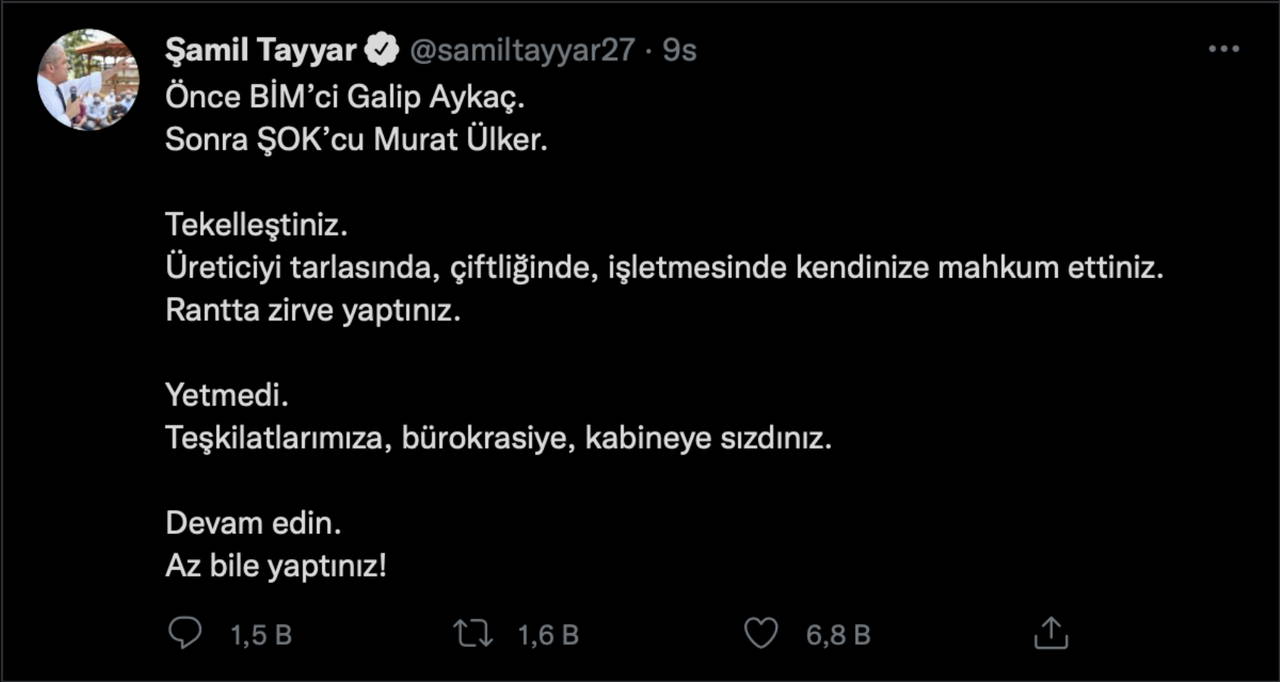Like the tweet with the heart icon
1280x682 pixels.
pyautogui.click(x=761, y=633)
